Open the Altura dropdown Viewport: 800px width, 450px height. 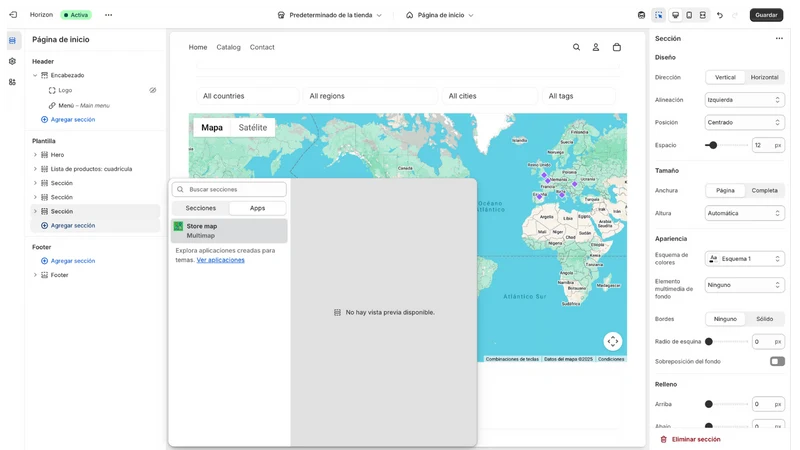[744, 213]
